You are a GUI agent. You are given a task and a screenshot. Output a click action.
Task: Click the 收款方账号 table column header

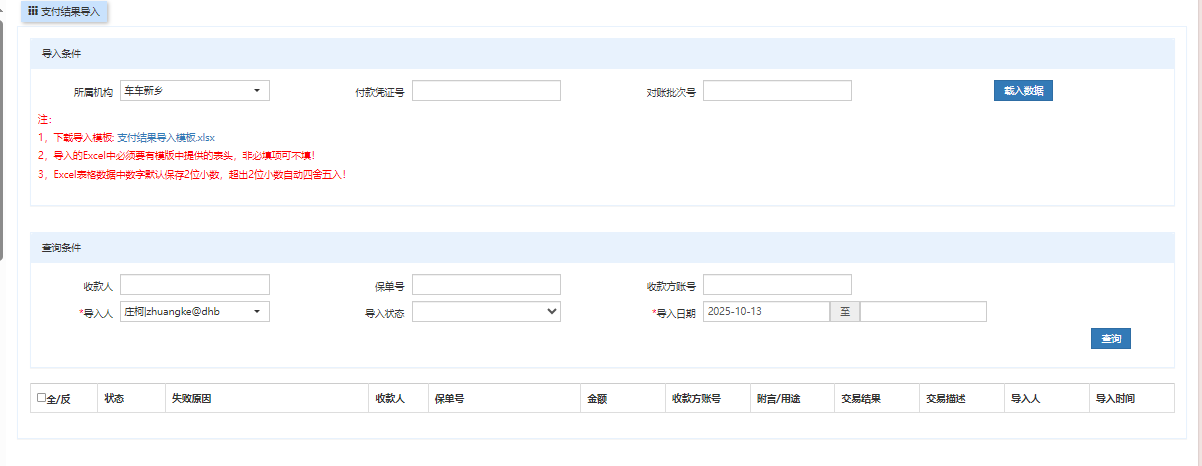coord(708,398)
